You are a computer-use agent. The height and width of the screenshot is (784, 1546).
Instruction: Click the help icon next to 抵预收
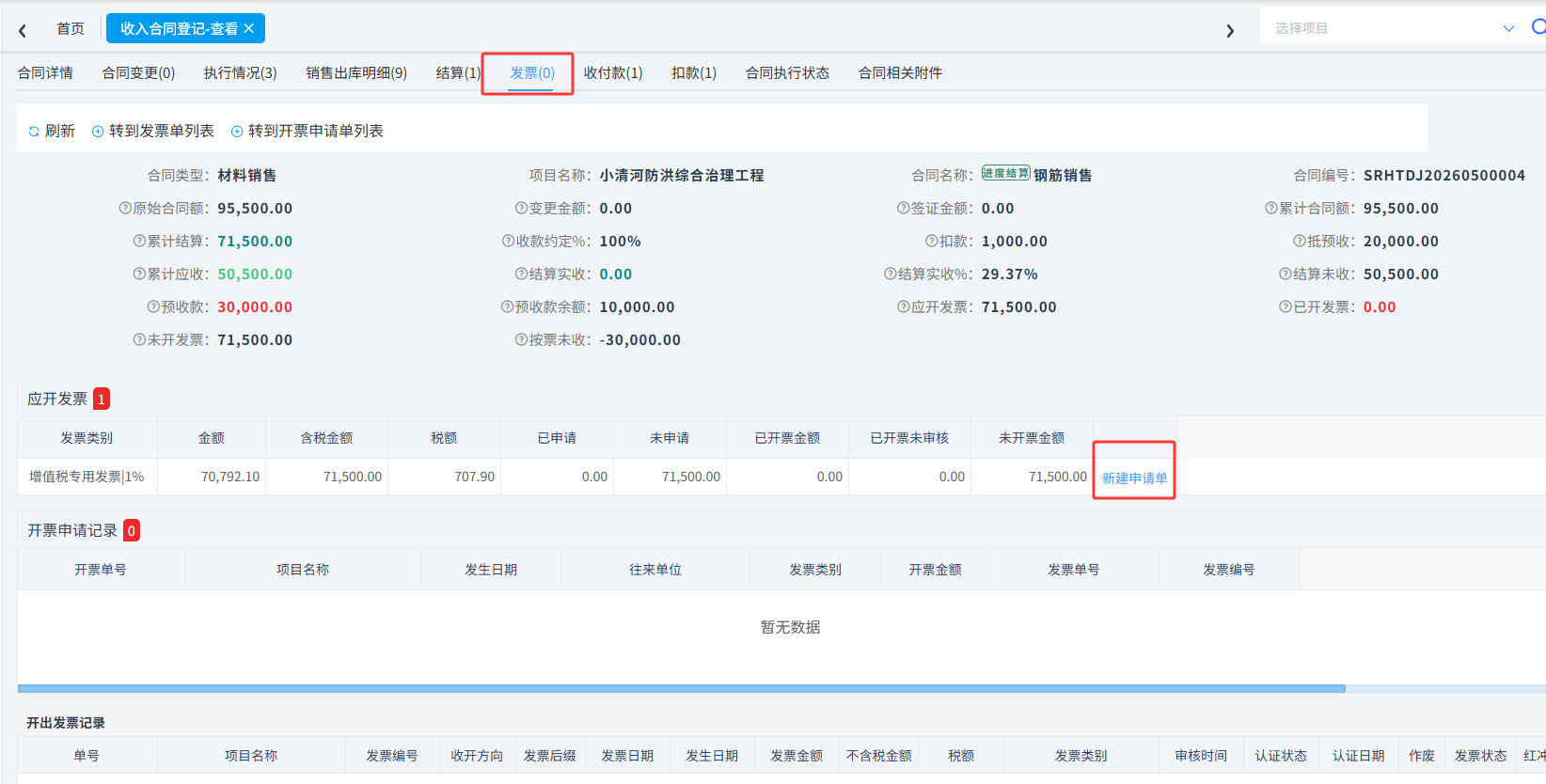pyautogui.click(x=1300, y=241)
